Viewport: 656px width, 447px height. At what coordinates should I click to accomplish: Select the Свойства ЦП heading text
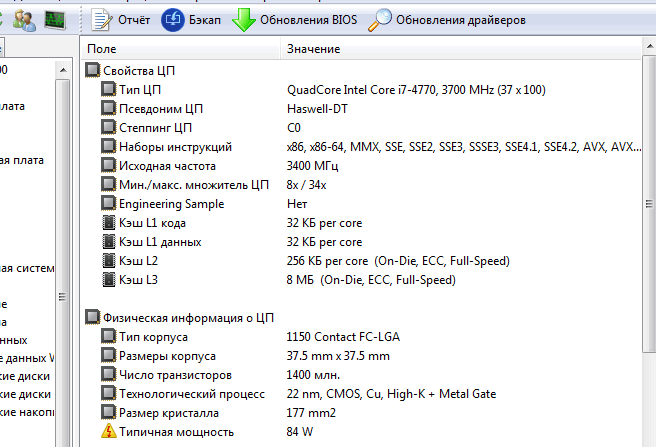click(x=139, y=71)
